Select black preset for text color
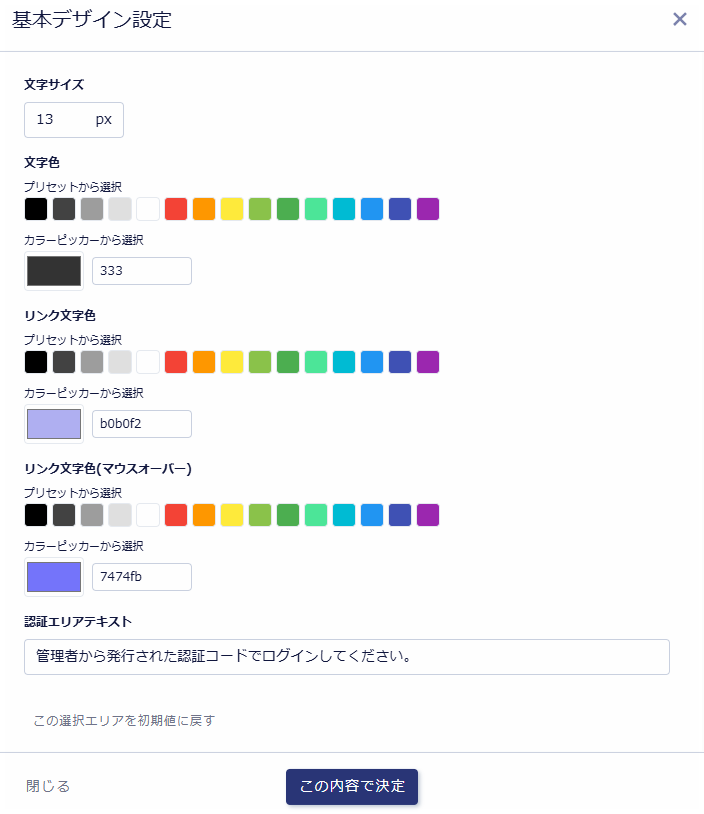Image resolution: width=704 pixels, height=814 pixels. pyautogui.click(x=36, y=209)
